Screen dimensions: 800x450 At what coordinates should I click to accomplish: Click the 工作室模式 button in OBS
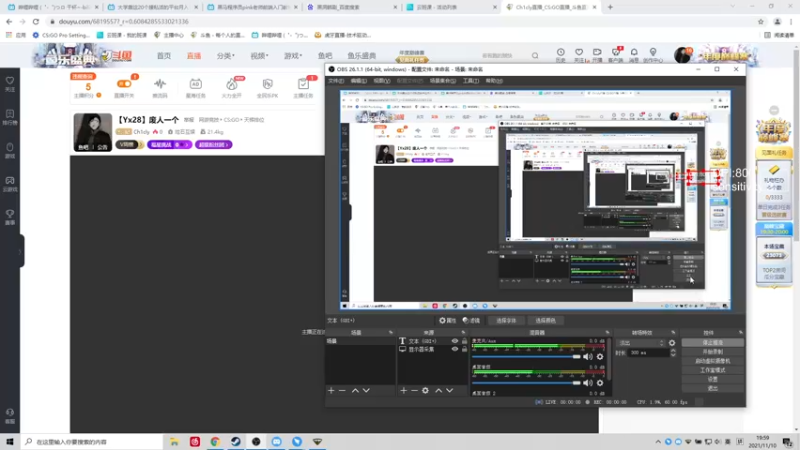click(712, 370)
